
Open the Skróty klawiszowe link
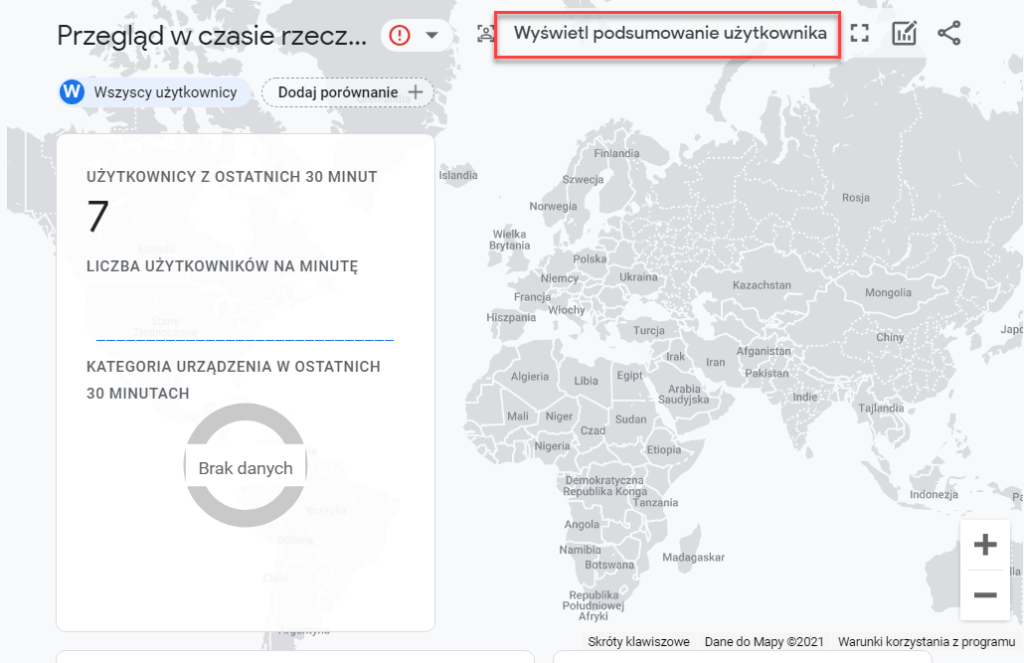point(638,641)
